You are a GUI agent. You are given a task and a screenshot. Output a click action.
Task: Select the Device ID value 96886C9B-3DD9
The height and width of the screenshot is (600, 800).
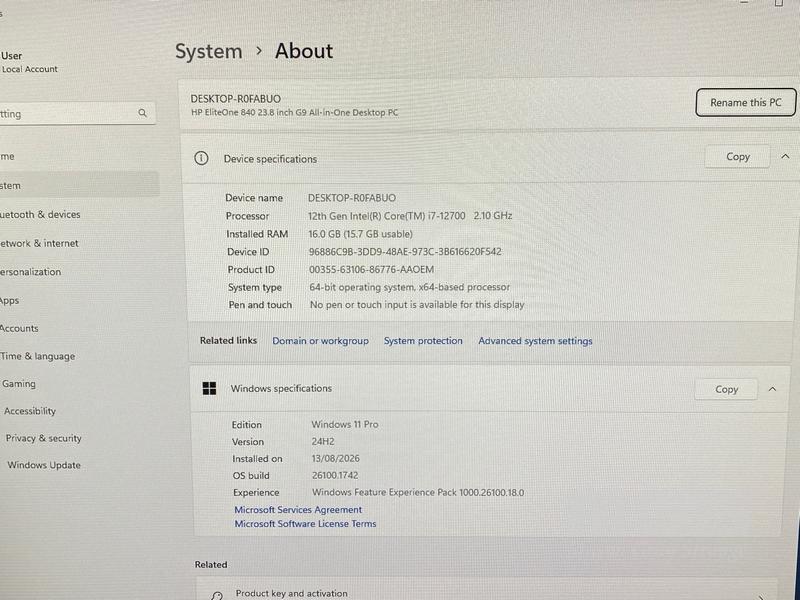[405, 252]
